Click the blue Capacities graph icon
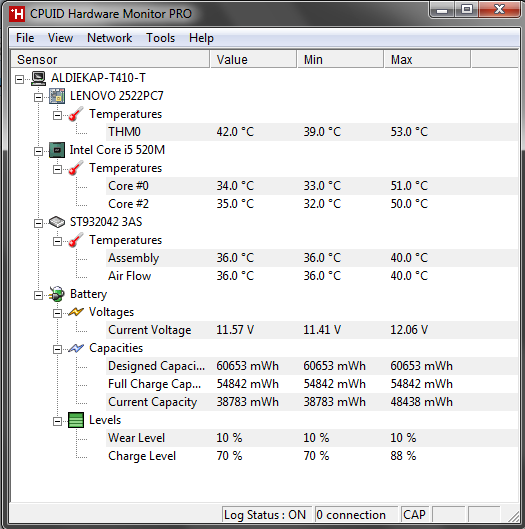Image resolution: width=525 pixels, height=529 pixels. tap(76, 348)
